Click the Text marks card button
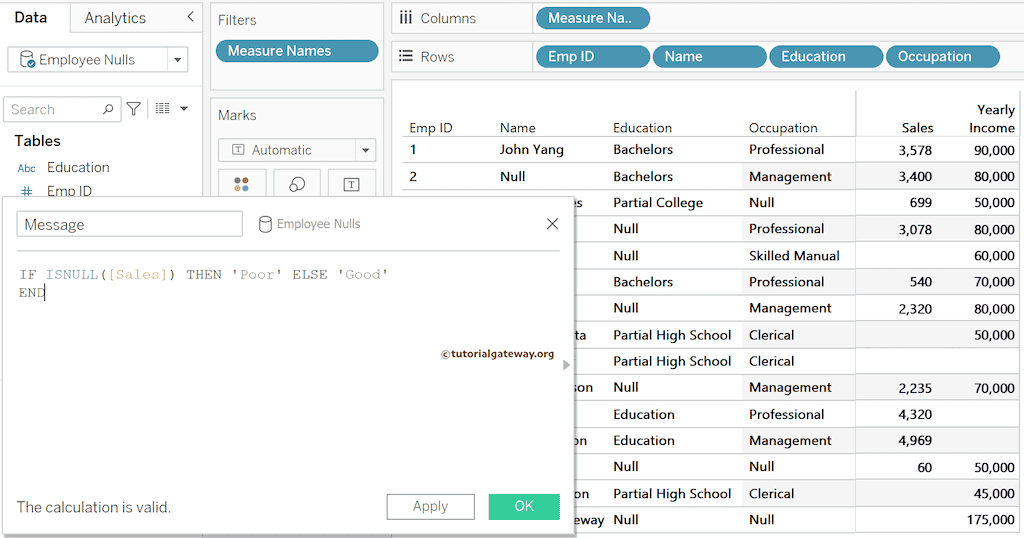 click(x=351, y=184)
